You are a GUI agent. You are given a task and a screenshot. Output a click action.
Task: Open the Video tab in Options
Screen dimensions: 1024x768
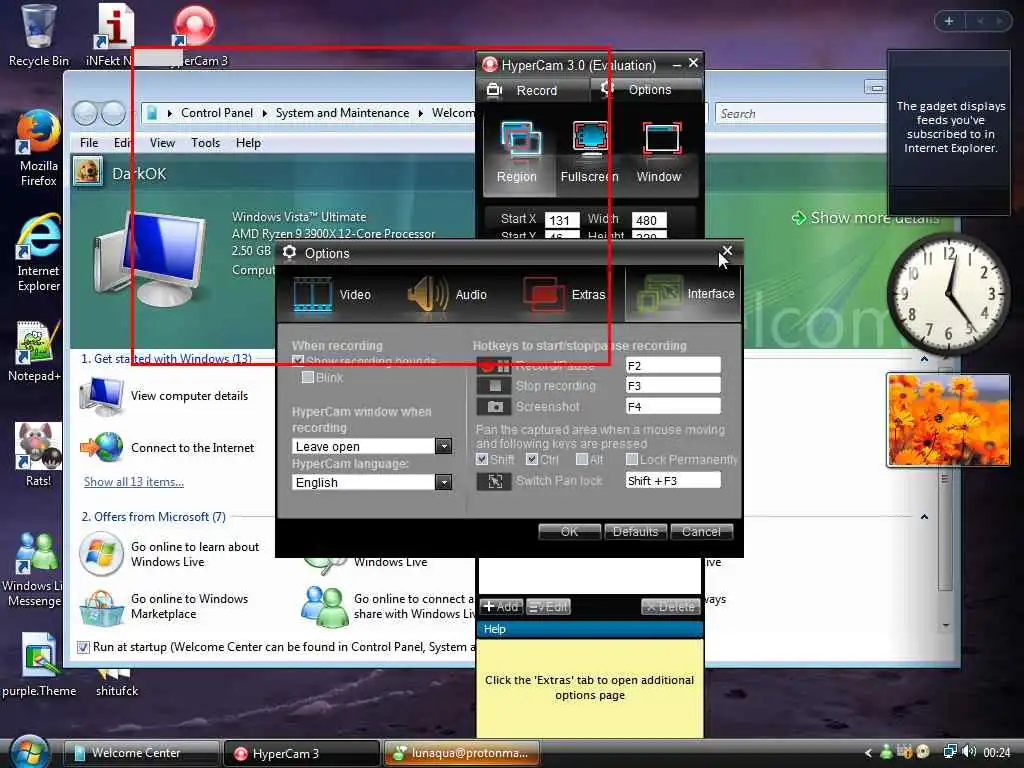click(x=333, y=295)
